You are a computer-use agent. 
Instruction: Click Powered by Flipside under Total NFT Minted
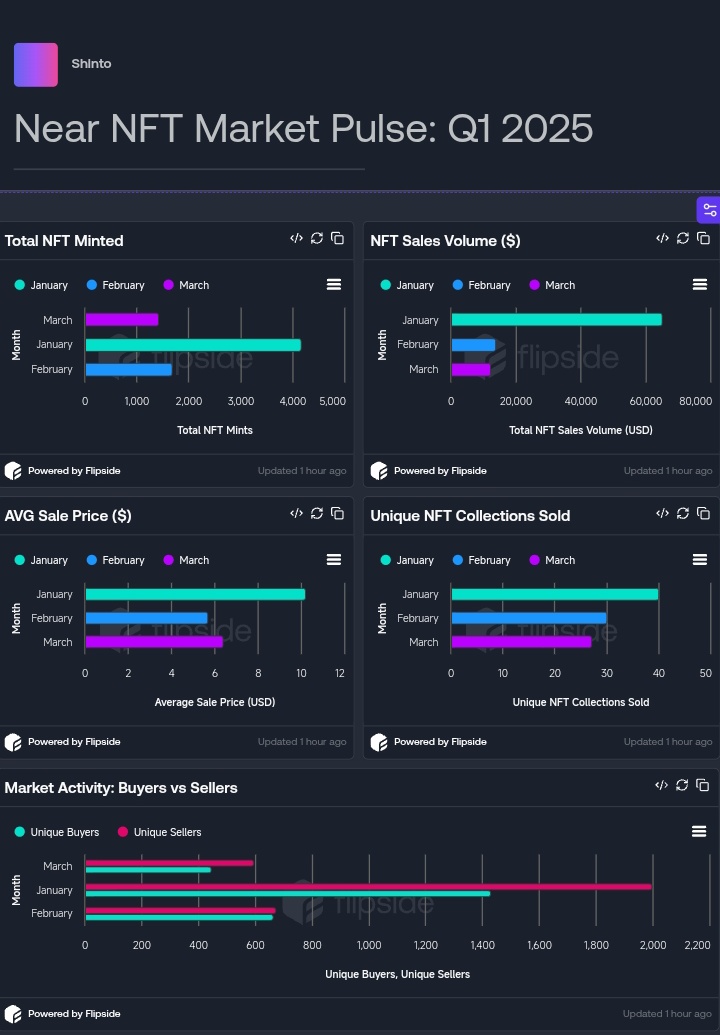pos(63,471)
